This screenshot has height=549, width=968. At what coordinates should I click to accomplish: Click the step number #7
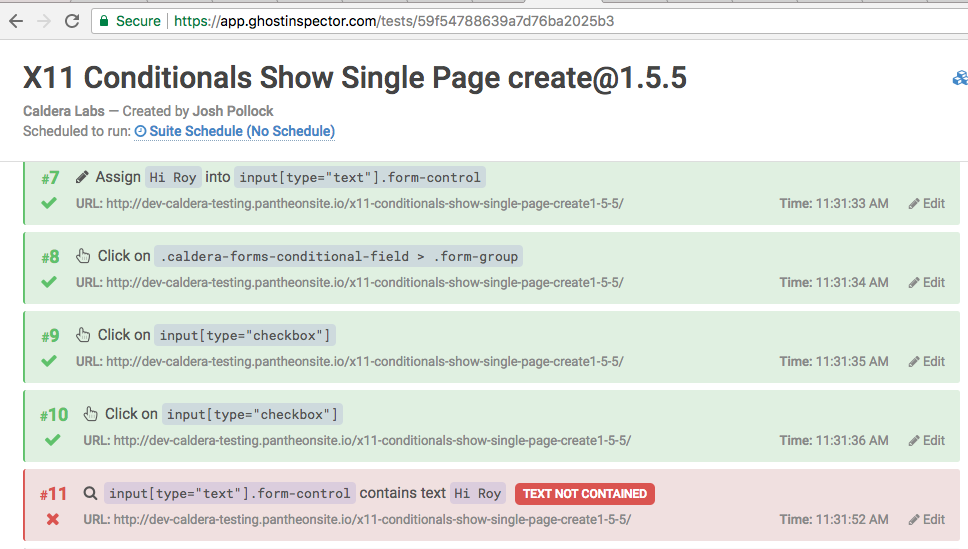click(51, 178)
